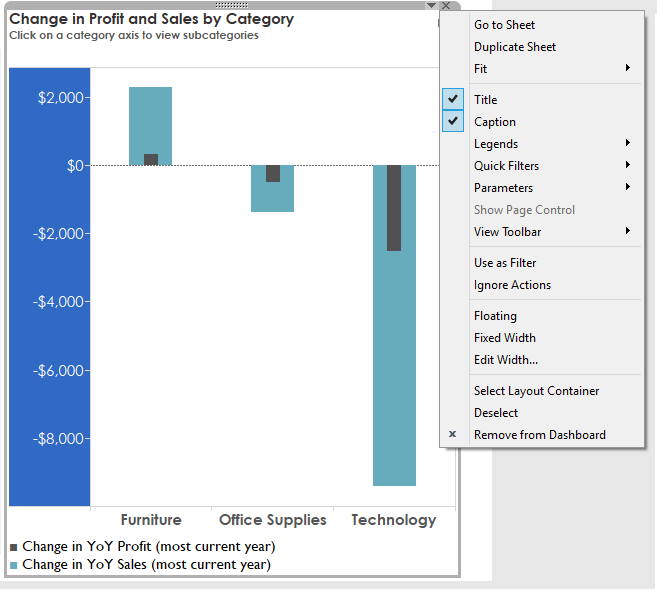Click the Technology category axis label
Viewport: 657px width, 591px height.
[394, 520]
